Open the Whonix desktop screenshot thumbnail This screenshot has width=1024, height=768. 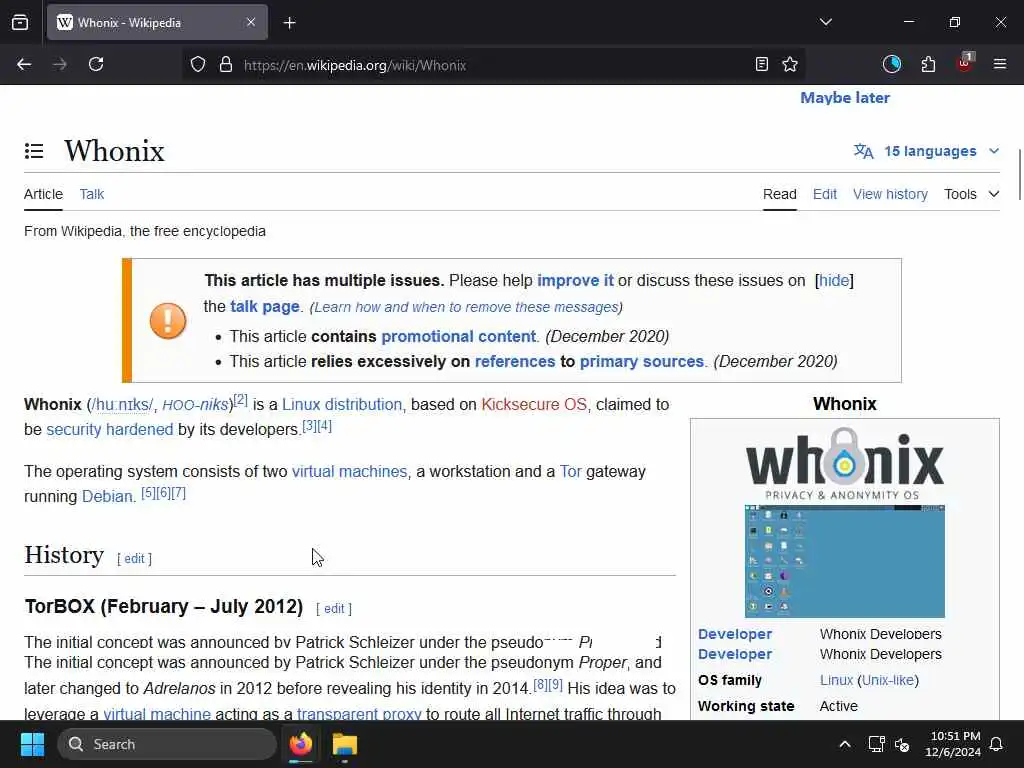click(844, 561)
